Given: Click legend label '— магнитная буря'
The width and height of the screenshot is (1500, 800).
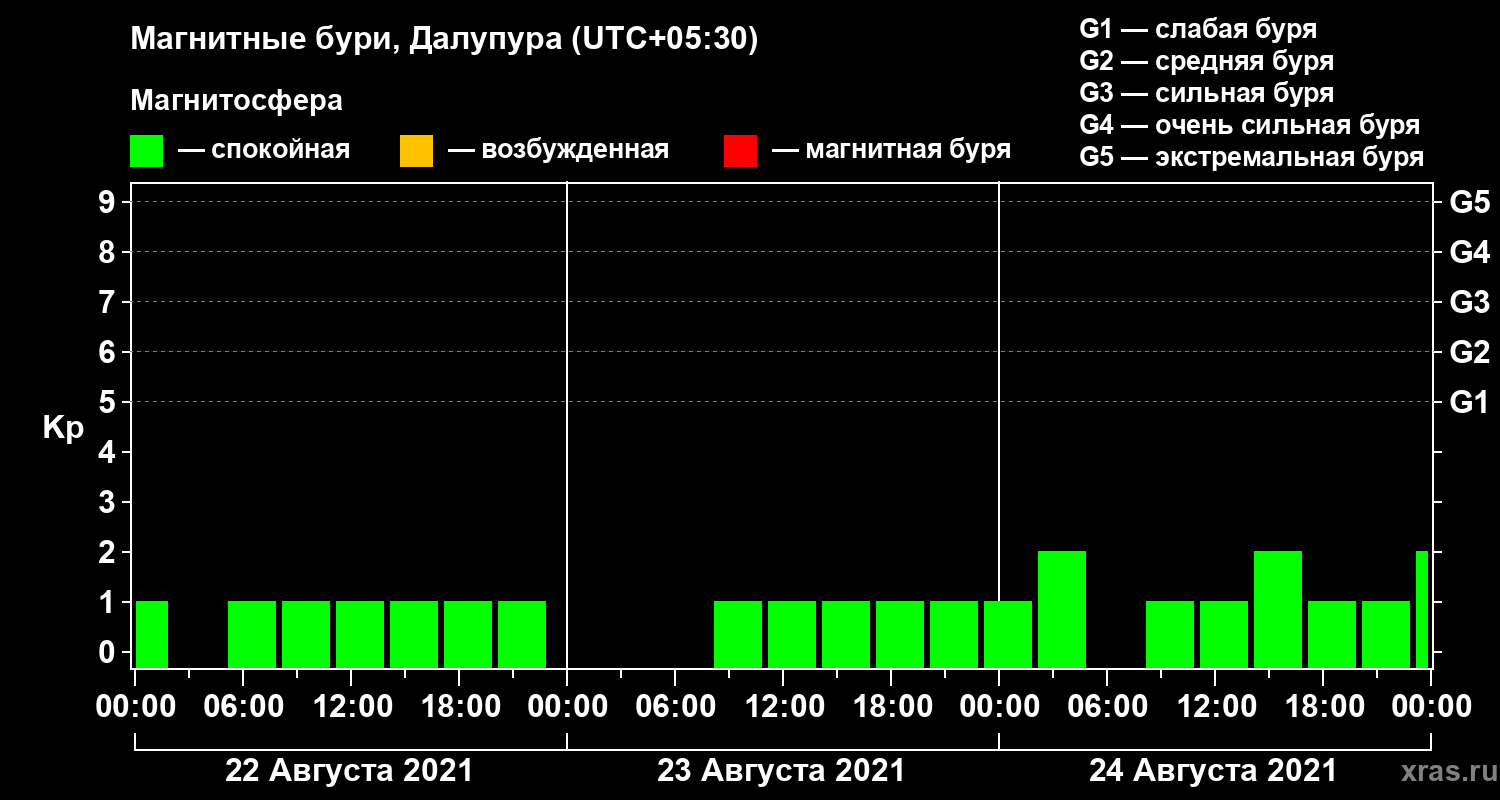Looking at the screenshot, I should click(x=891, y=150).
